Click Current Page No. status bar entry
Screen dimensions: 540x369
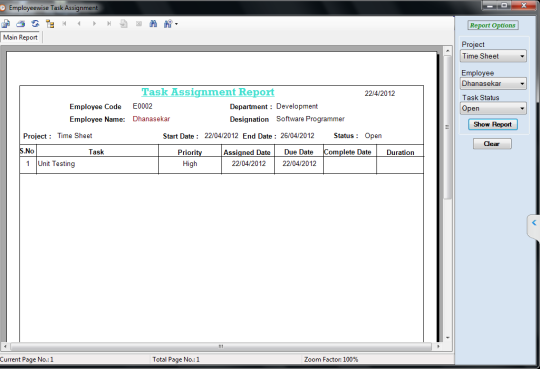(x=27, y=359)
